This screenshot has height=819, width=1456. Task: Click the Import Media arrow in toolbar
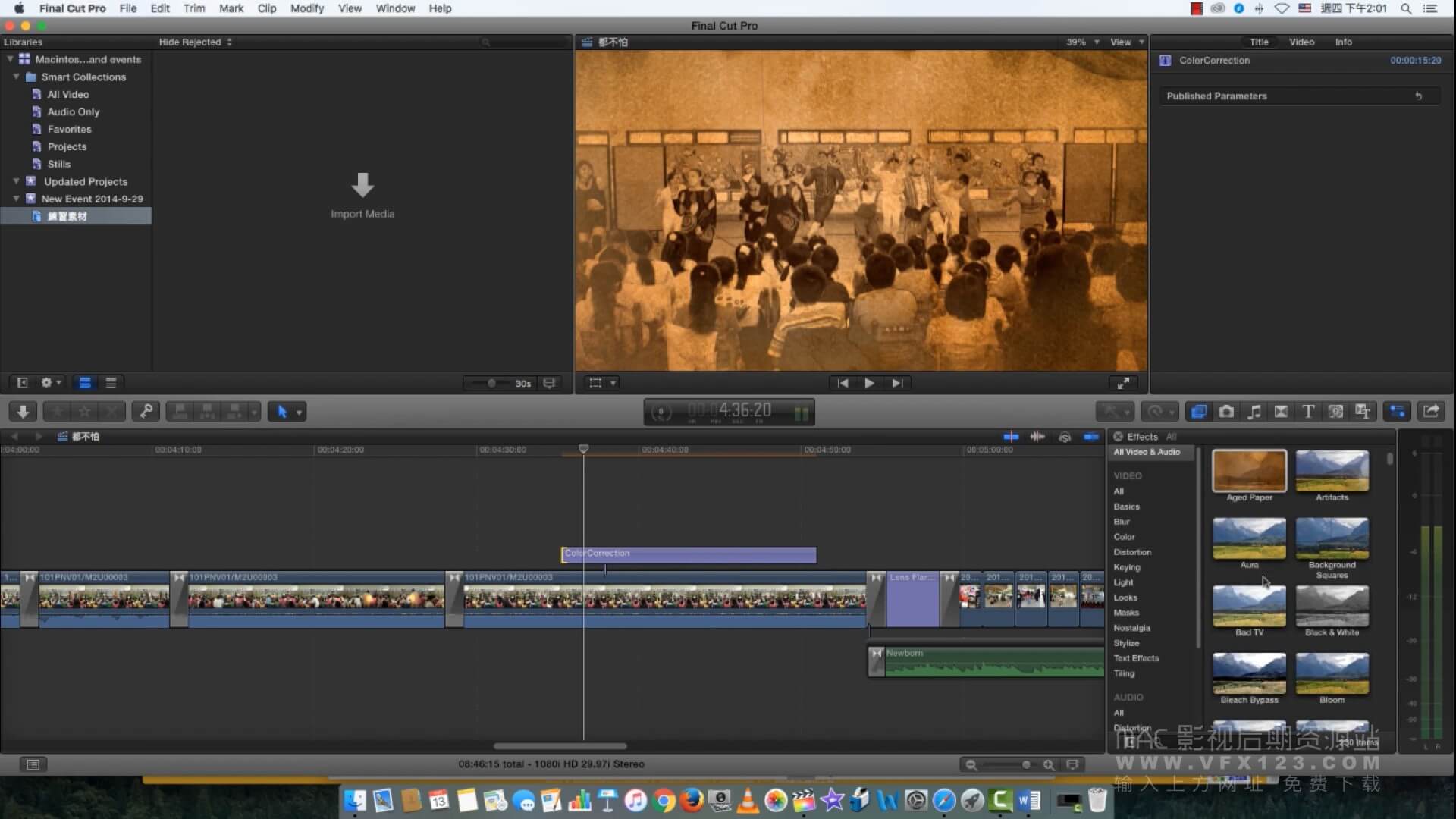[23, 412]
